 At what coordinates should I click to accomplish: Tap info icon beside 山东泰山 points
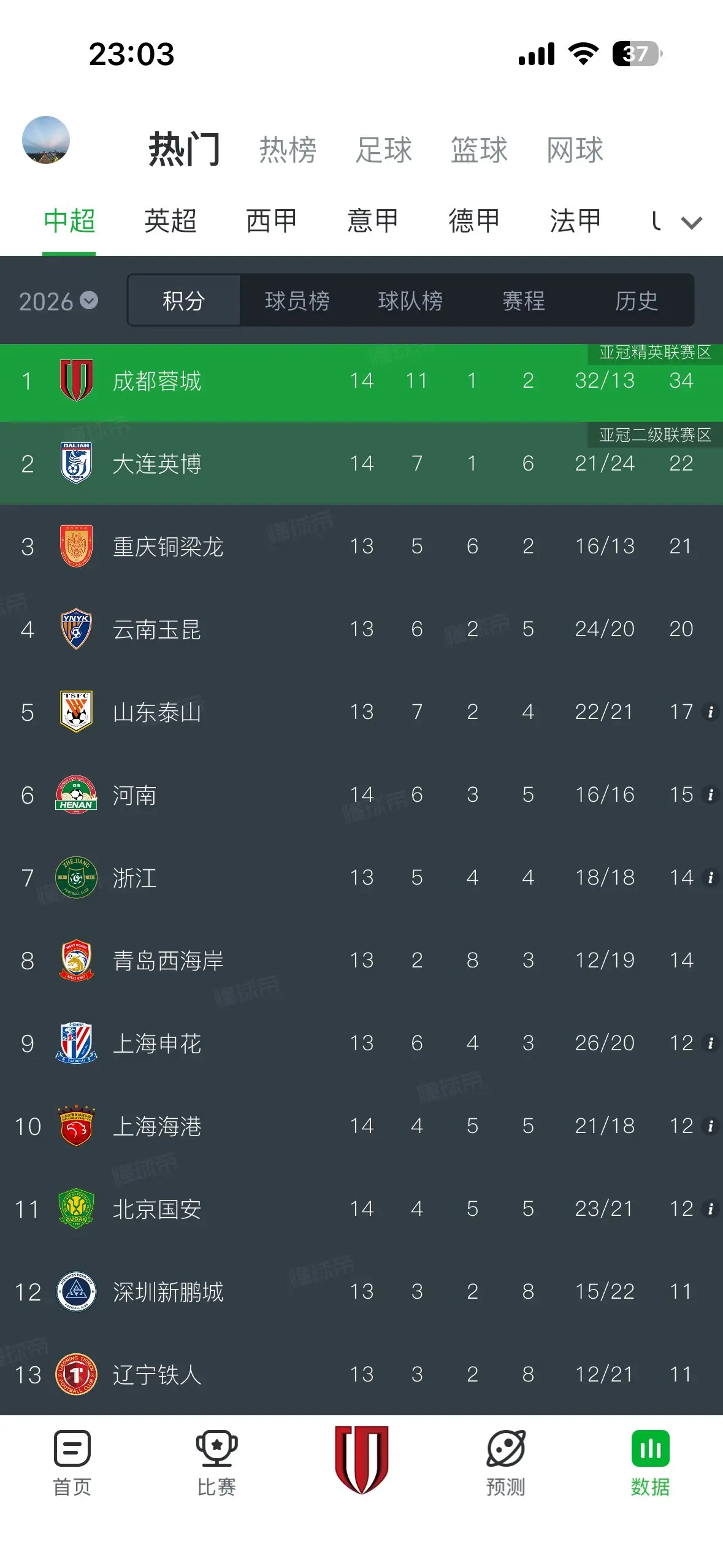pyautogui.click(x=710, y=712)
